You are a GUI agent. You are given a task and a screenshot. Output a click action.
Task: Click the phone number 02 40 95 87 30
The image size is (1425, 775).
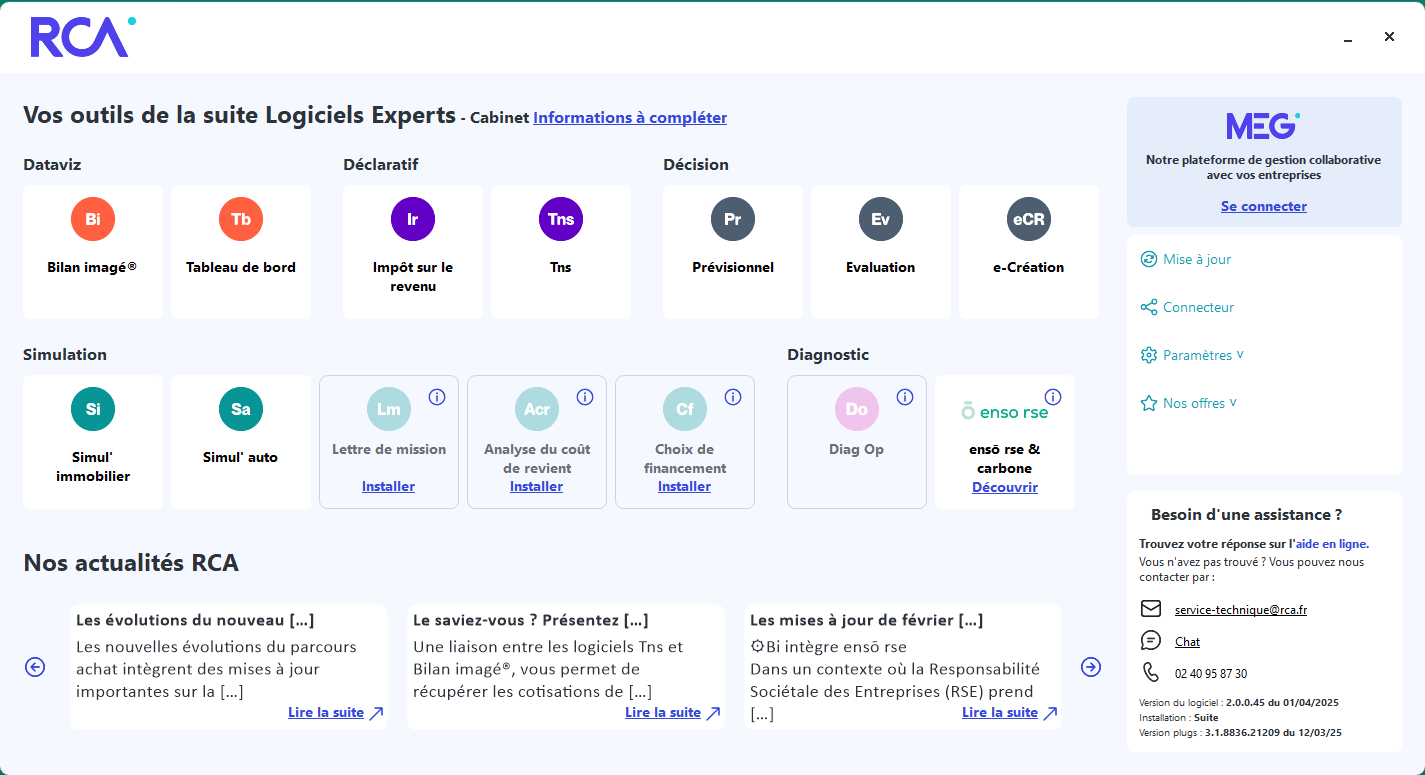pyautogui.click(x=1211, y=674)
